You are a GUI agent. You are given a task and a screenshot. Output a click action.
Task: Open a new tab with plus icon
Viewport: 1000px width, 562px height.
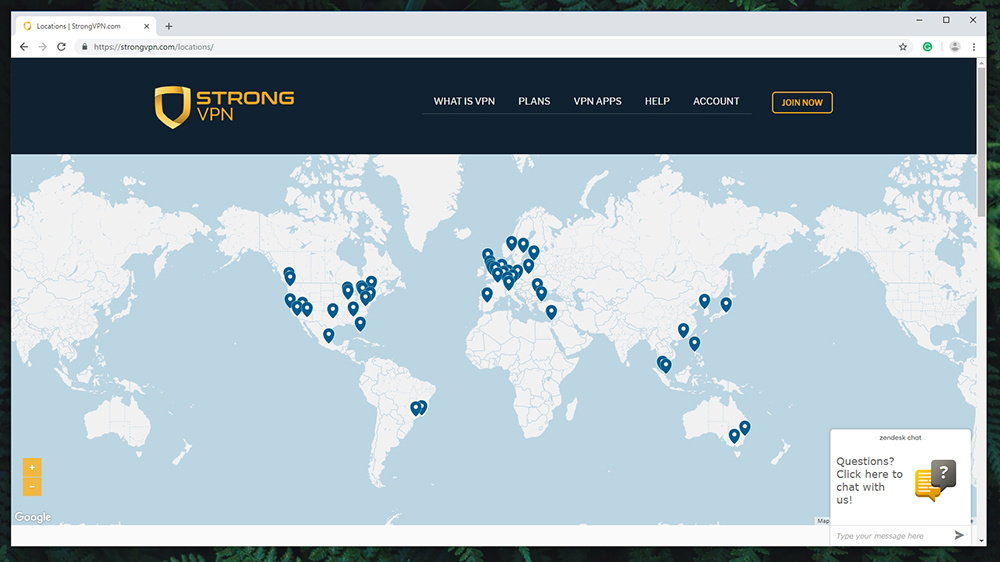coord(169,26)
